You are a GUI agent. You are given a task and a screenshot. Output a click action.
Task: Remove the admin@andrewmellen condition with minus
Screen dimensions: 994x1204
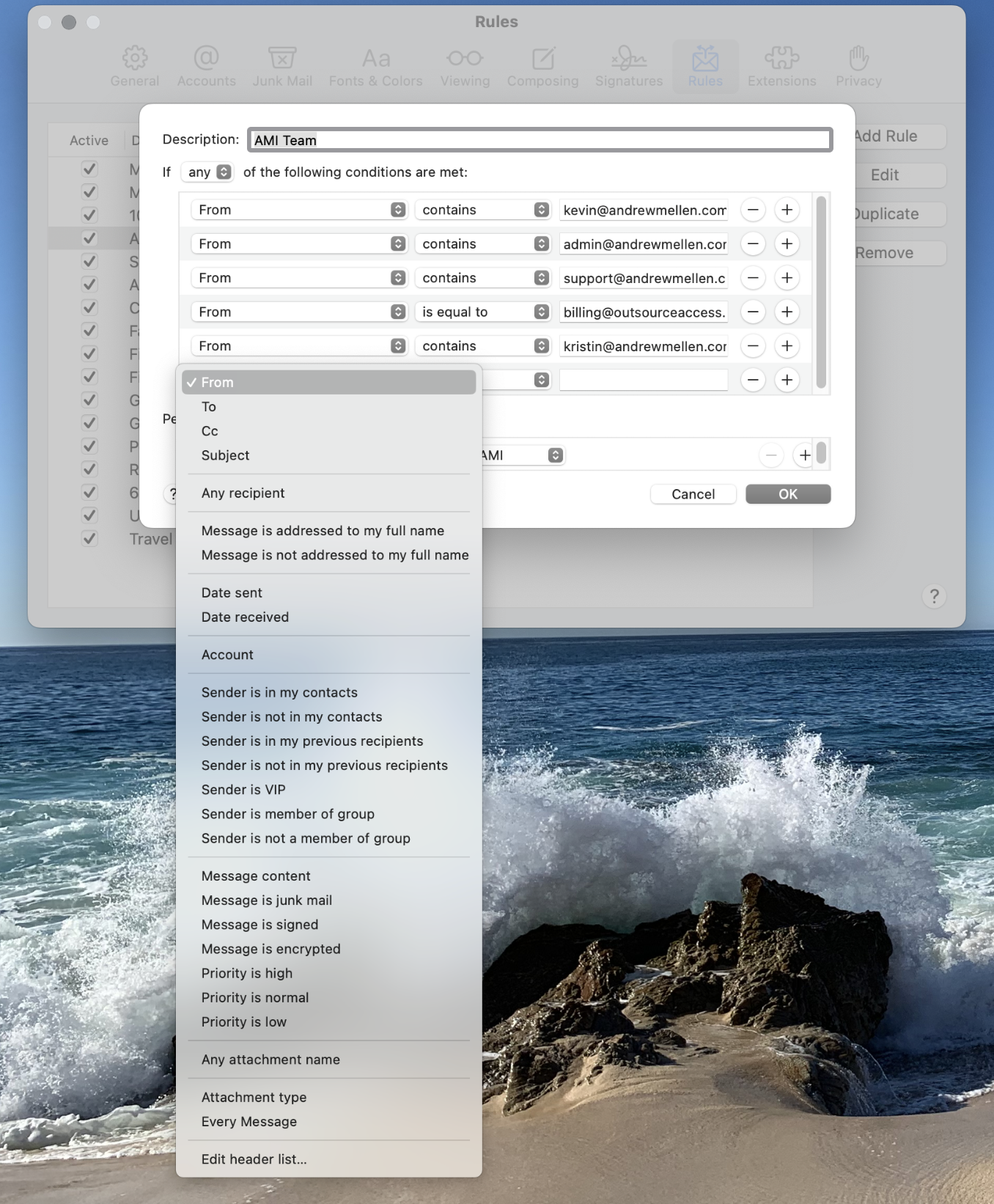point(753,243)
